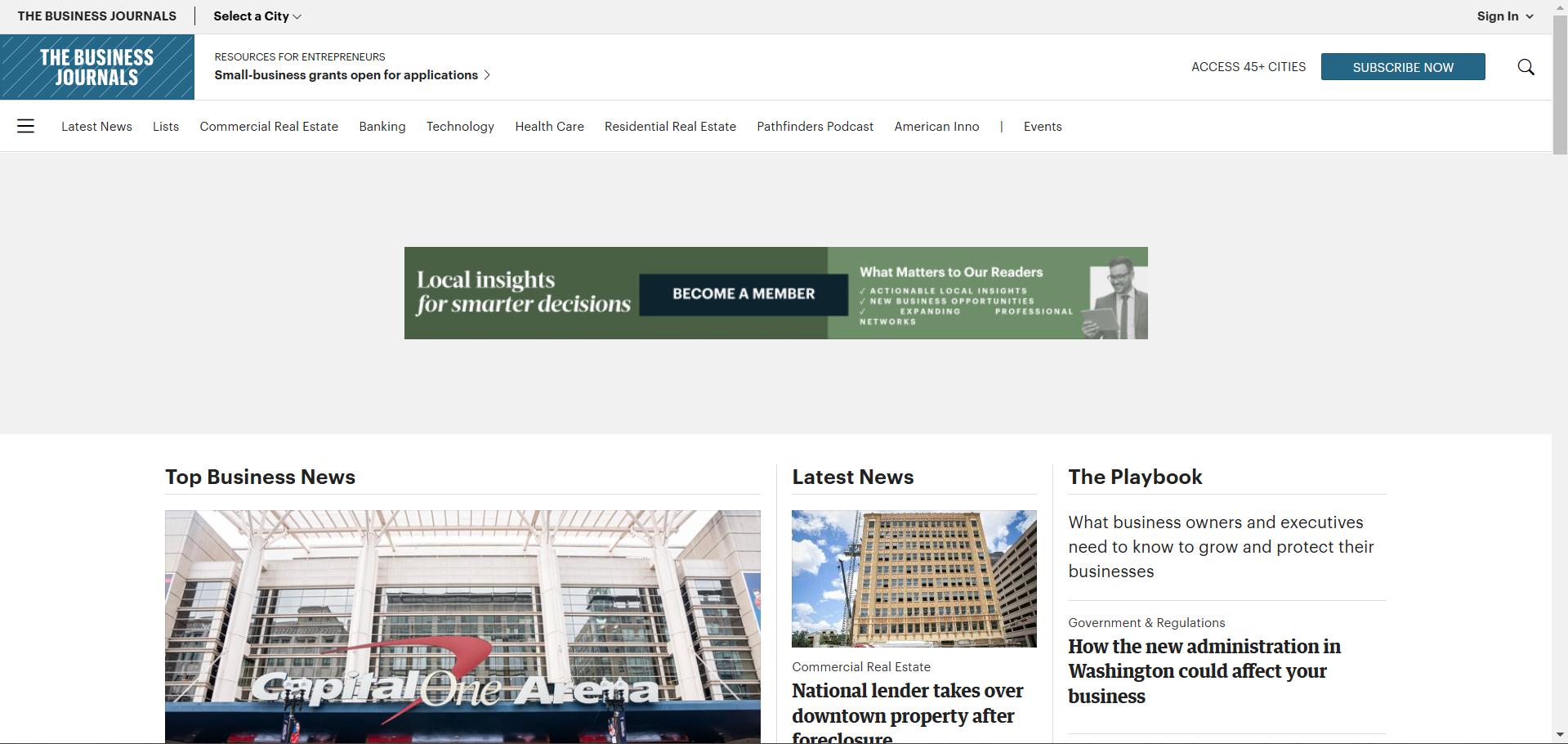Click the search magnifier icon
Viewport: 1568px width, 744px height.
(x=1526, y=67)
